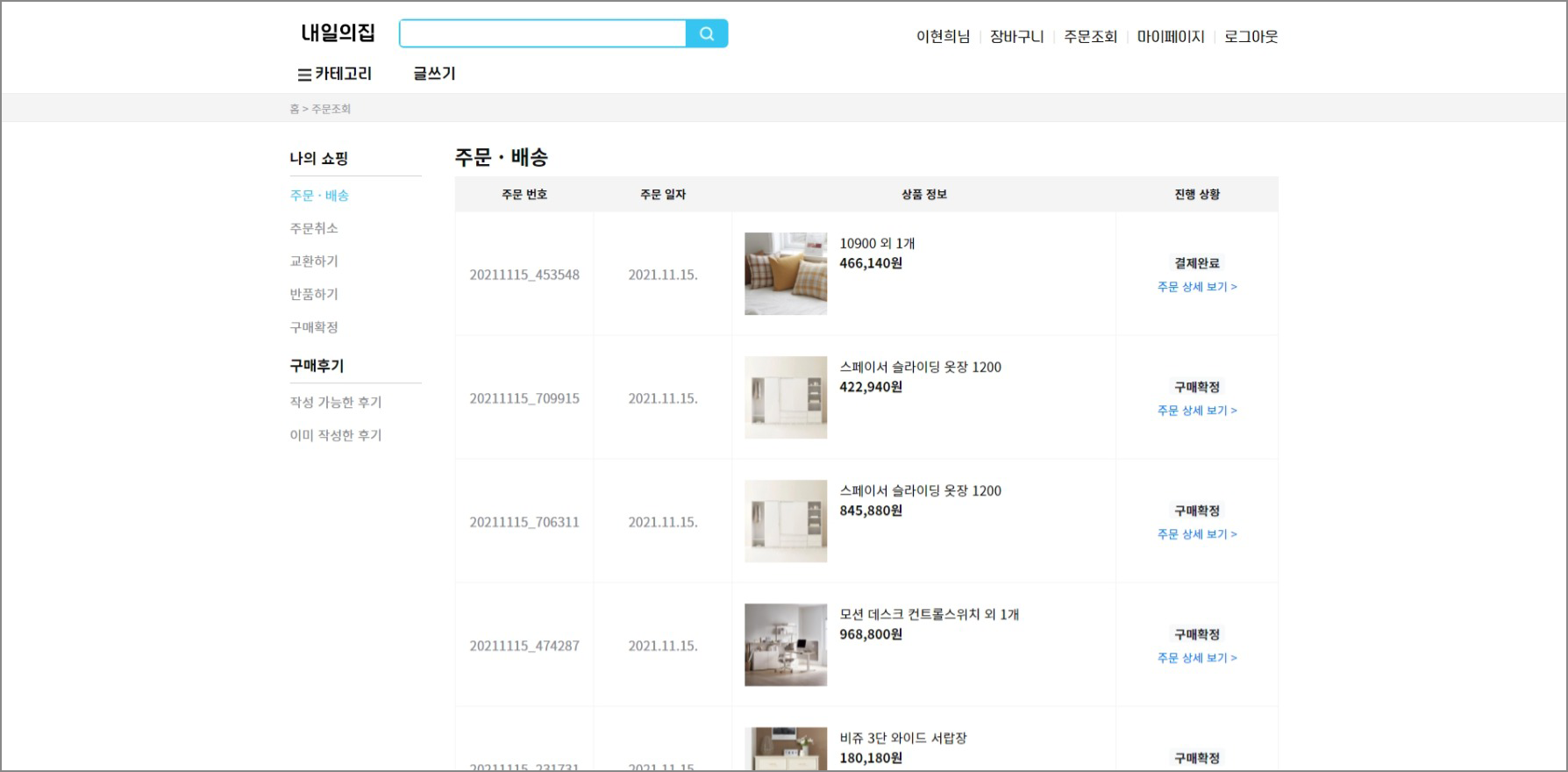This screenshot has width=1568, height=772.
Task: Select 구매확정 in sidebar menu
Action: (314, 327)
